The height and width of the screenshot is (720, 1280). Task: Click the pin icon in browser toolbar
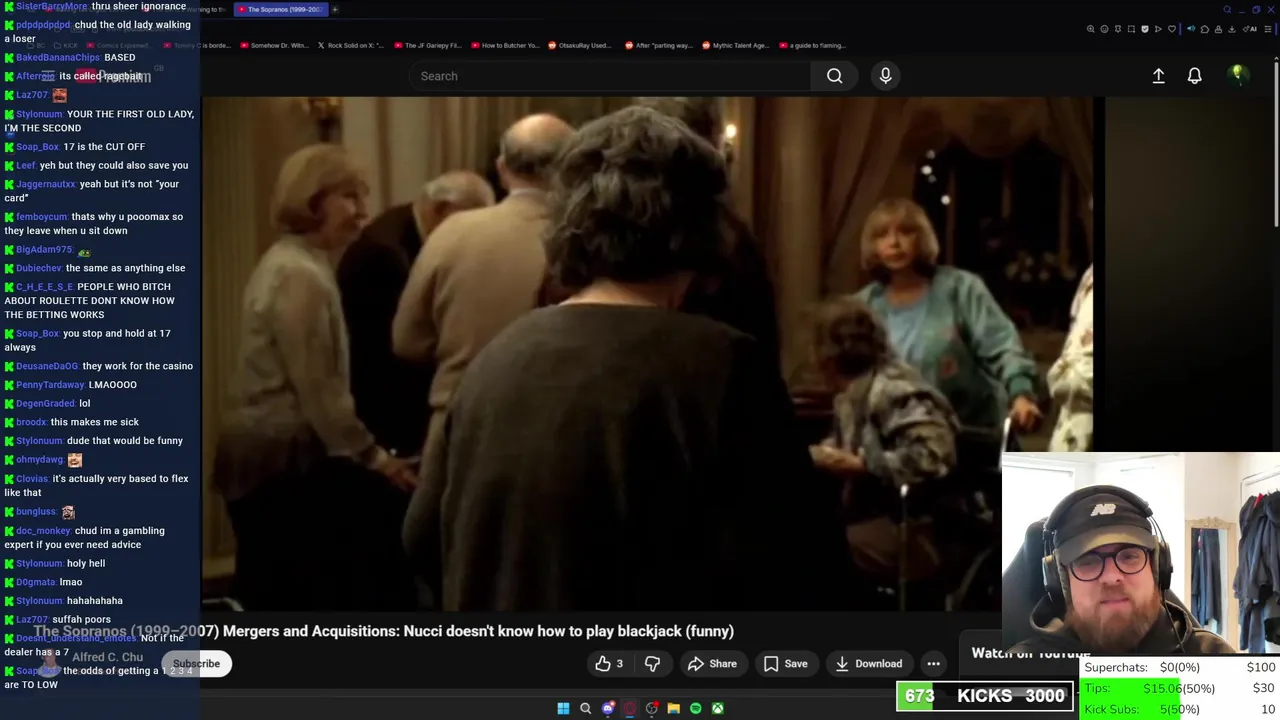[1118, 29]
